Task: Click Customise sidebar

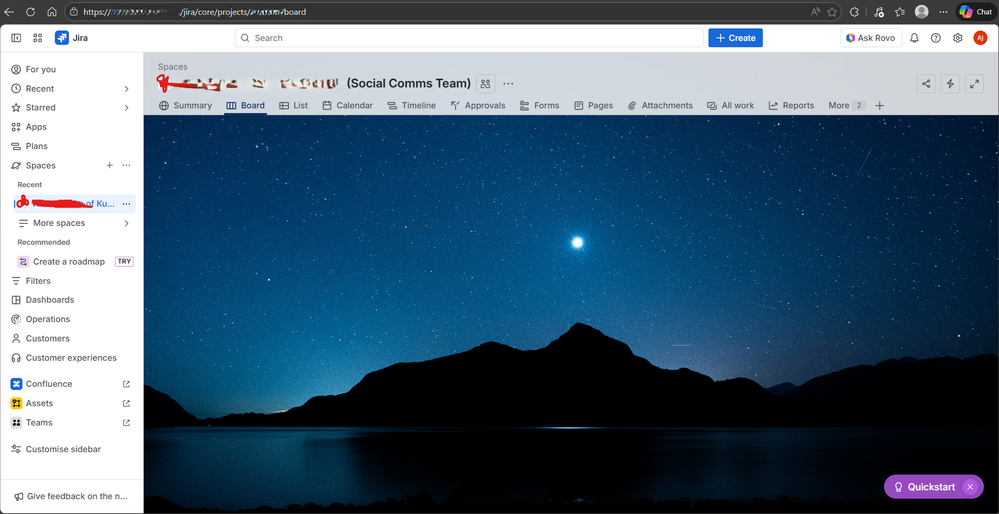Action: (63, 449)
